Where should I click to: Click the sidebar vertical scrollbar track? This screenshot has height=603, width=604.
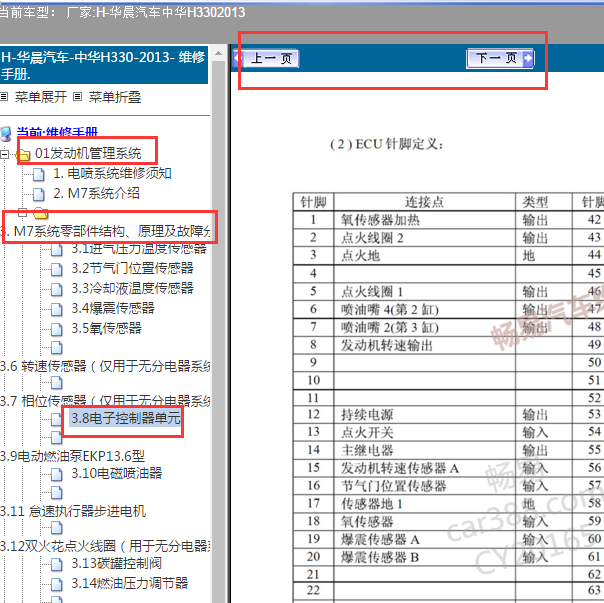pos(219,331)
